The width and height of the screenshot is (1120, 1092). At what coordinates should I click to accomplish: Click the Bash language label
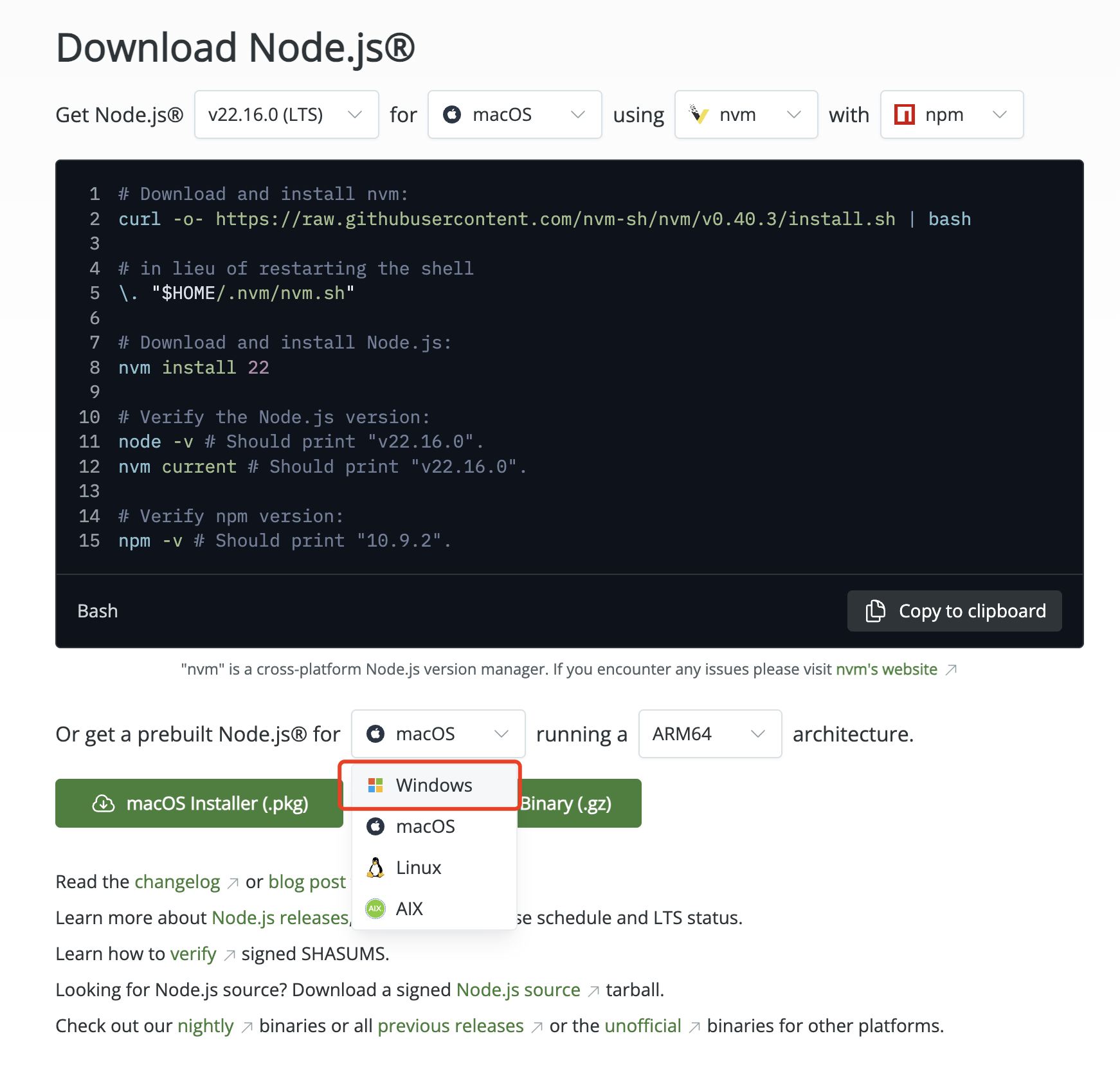[x=98, y=611]
